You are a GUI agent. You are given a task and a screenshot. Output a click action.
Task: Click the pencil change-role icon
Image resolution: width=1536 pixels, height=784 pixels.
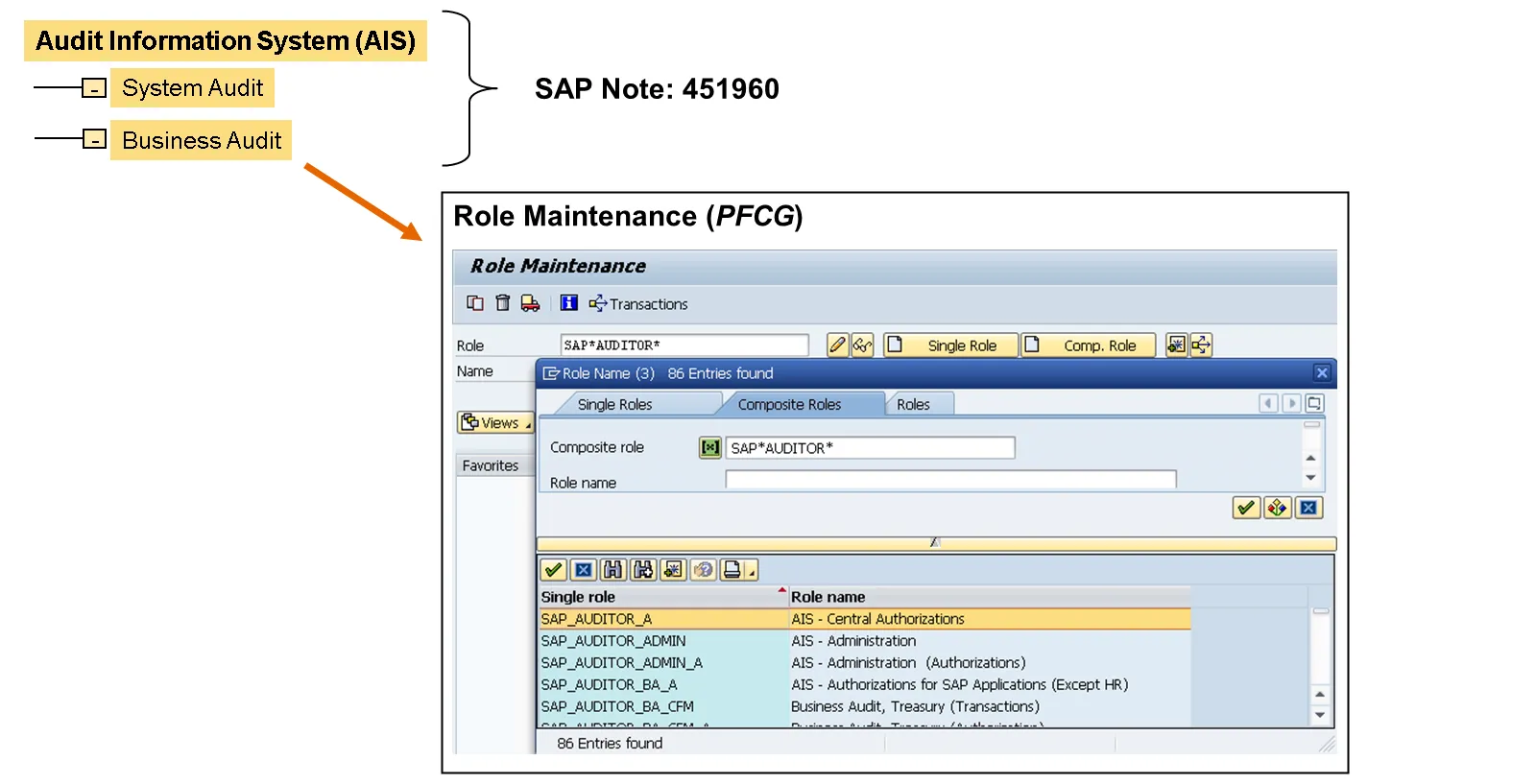[x=837, y=344]
